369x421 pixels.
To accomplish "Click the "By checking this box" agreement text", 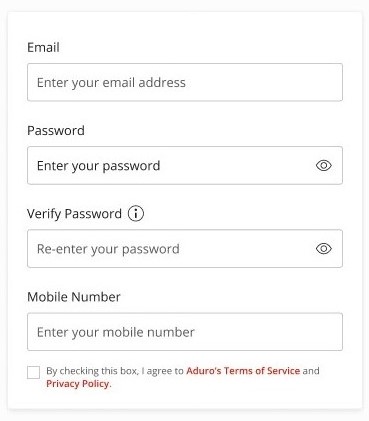I will (x=92, y=371).
